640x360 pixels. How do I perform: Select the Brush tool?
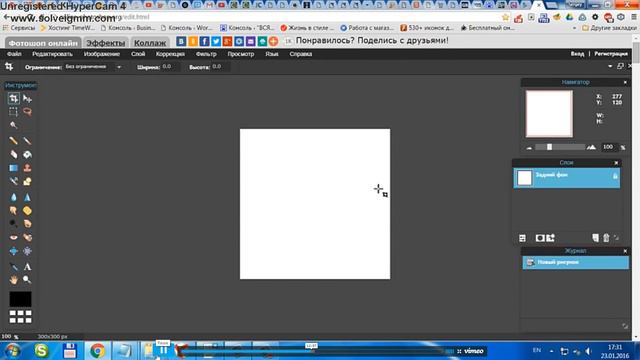(x=27, y=141)
